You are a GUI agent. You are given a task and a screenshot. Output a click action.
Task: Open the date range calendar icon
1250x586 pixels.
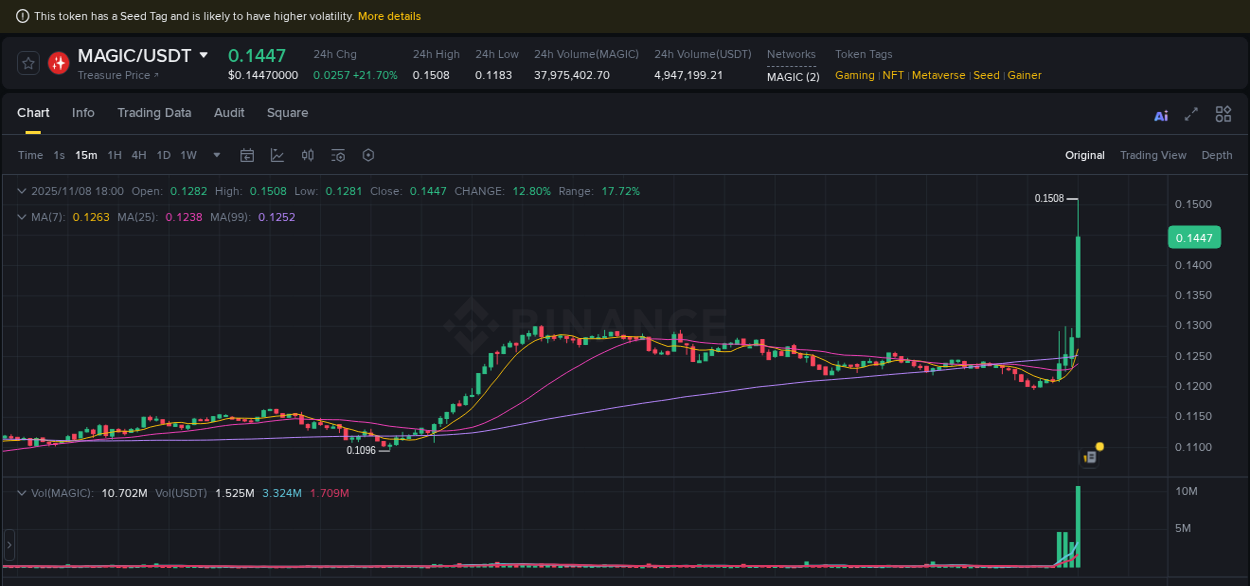[x=247, y=155]
